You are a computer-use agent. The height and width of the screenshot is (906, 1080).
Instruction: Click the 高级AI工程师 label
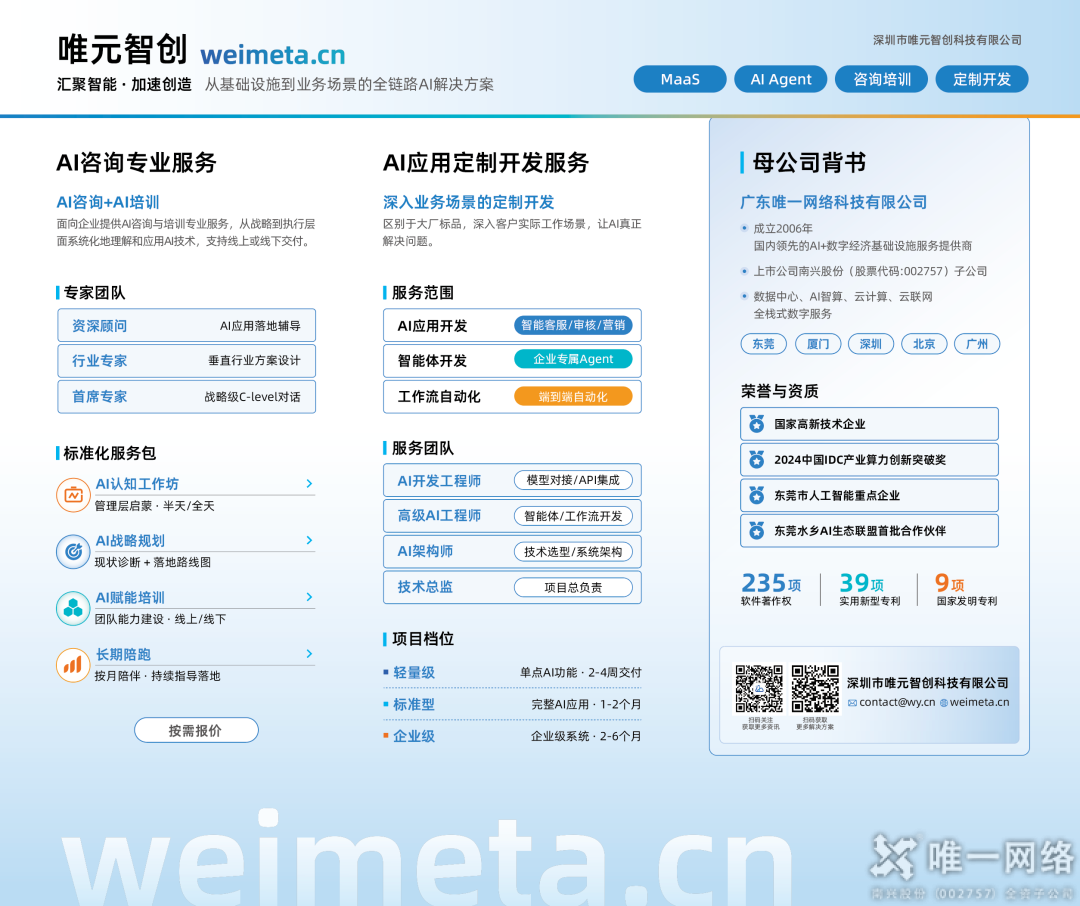[x=439, y=515]
